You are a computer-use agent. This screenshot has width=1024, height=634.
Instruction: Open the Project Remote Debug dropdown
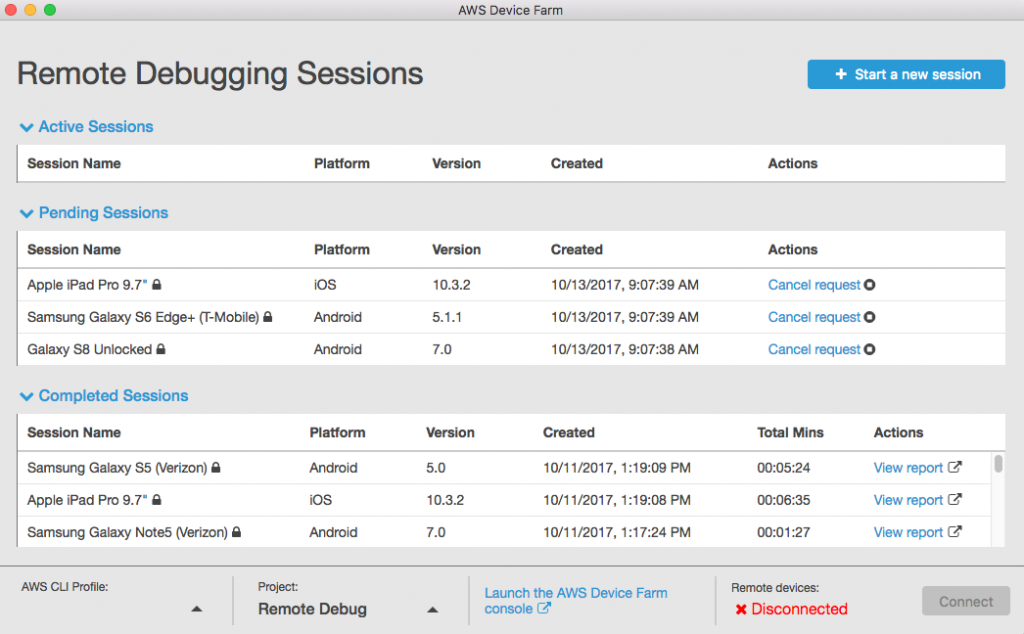pos(432,609)
